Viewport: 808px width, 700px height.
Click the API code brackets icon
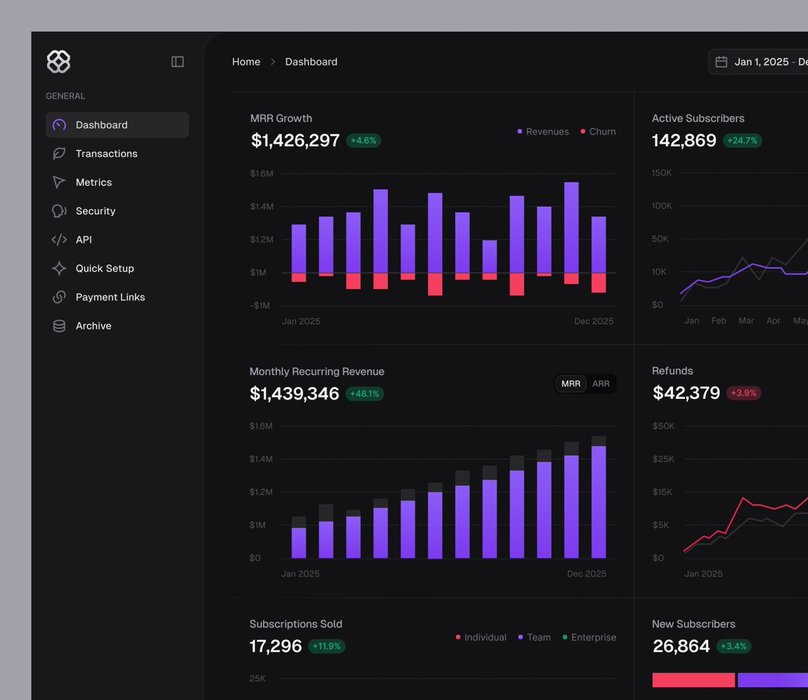tap(59, 240)
